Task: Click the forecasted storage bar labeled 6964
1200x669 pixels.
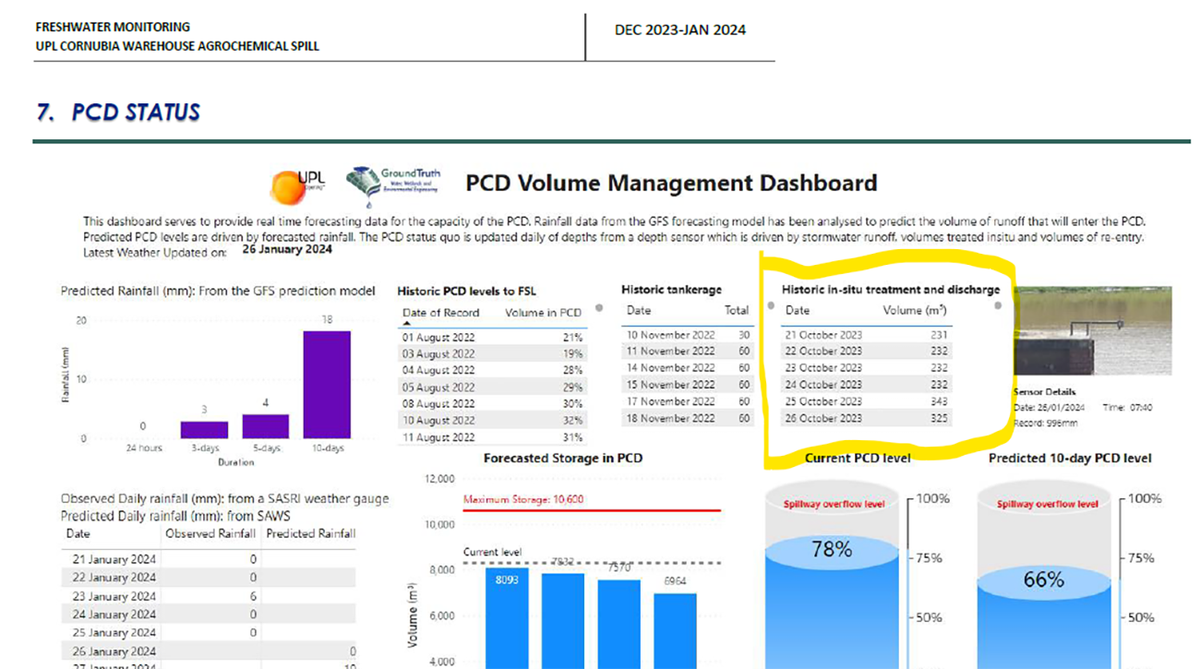Action: coord(676,631)
